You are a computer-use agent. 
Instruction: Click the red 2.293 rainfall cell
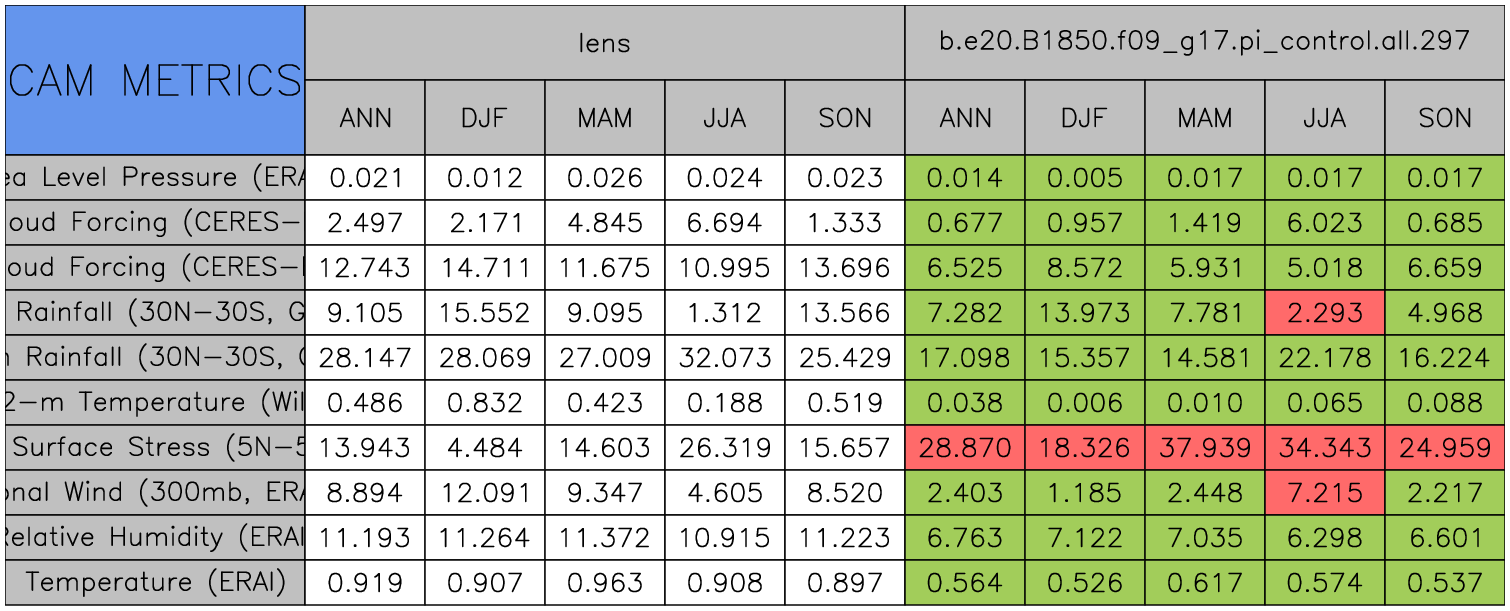tap(1324, 313)
